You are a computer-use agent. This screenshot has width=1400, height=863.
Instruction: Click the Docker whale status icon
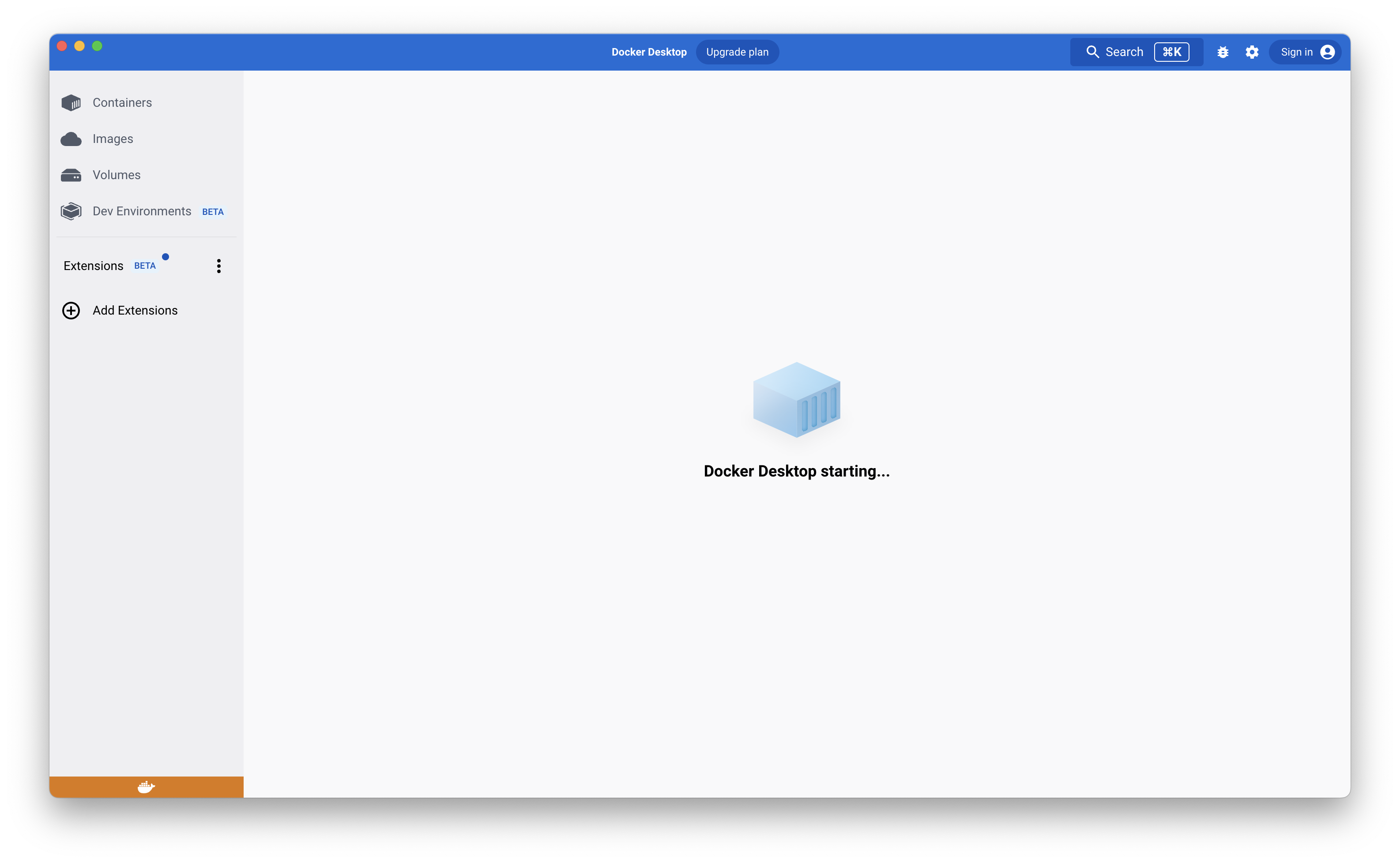click(x=146, y=787)
